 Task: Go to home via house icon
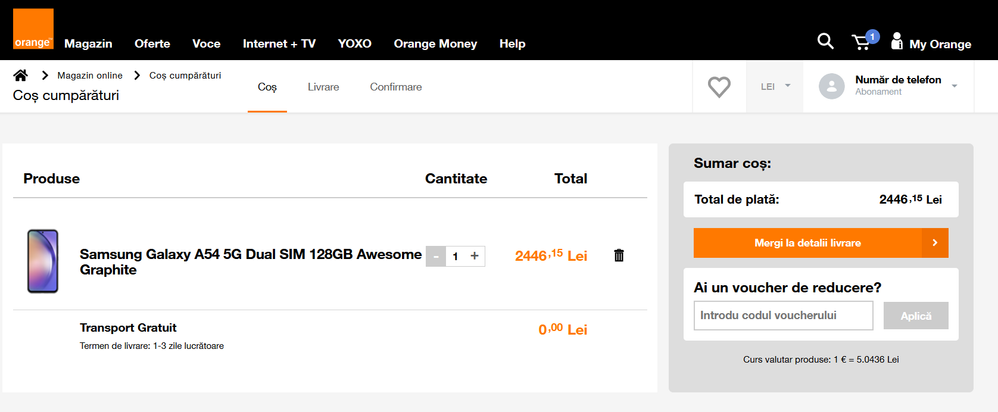coord(20,75)
